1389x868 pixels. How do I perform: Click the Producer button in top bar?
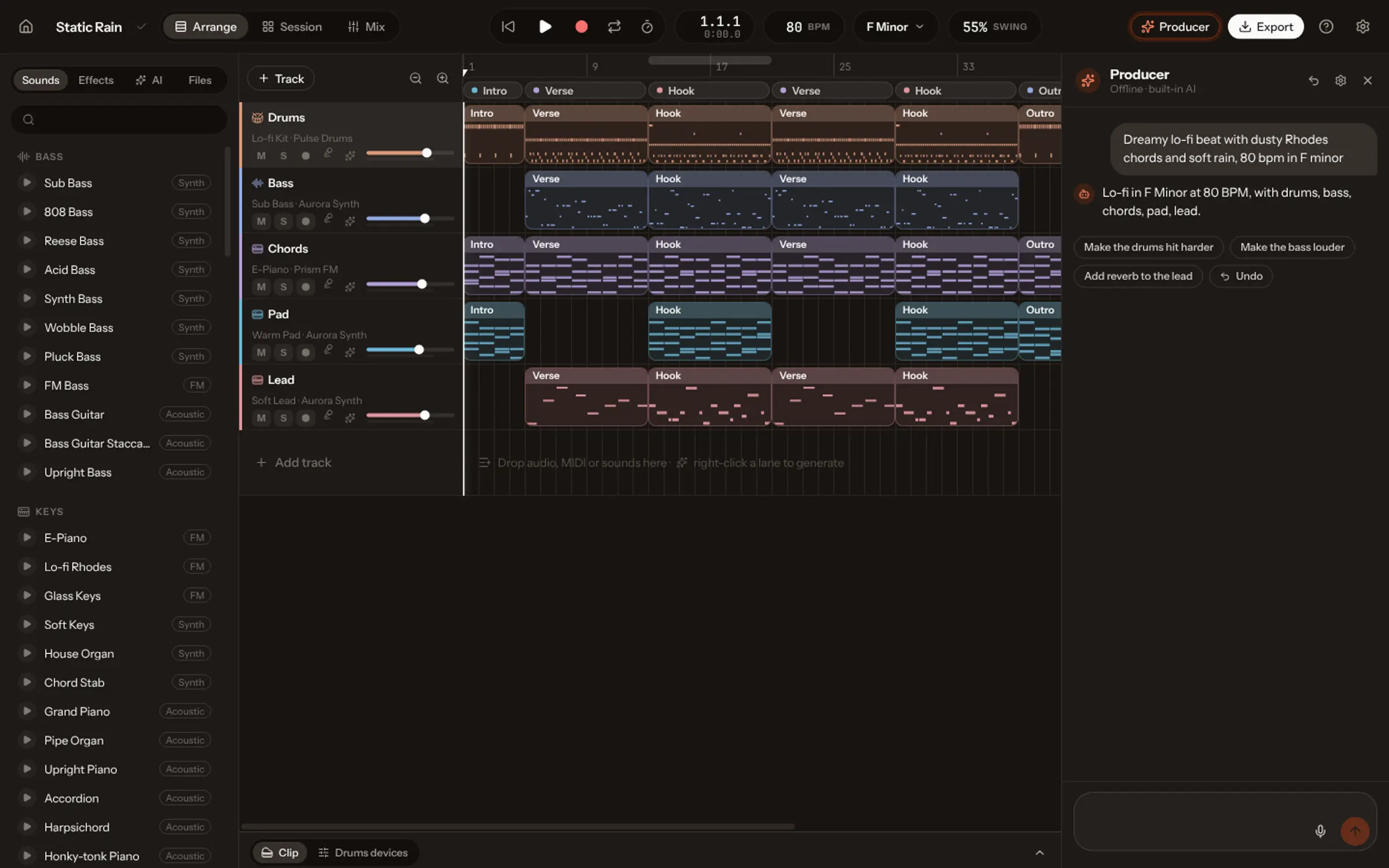click(x=1175, y=27)
